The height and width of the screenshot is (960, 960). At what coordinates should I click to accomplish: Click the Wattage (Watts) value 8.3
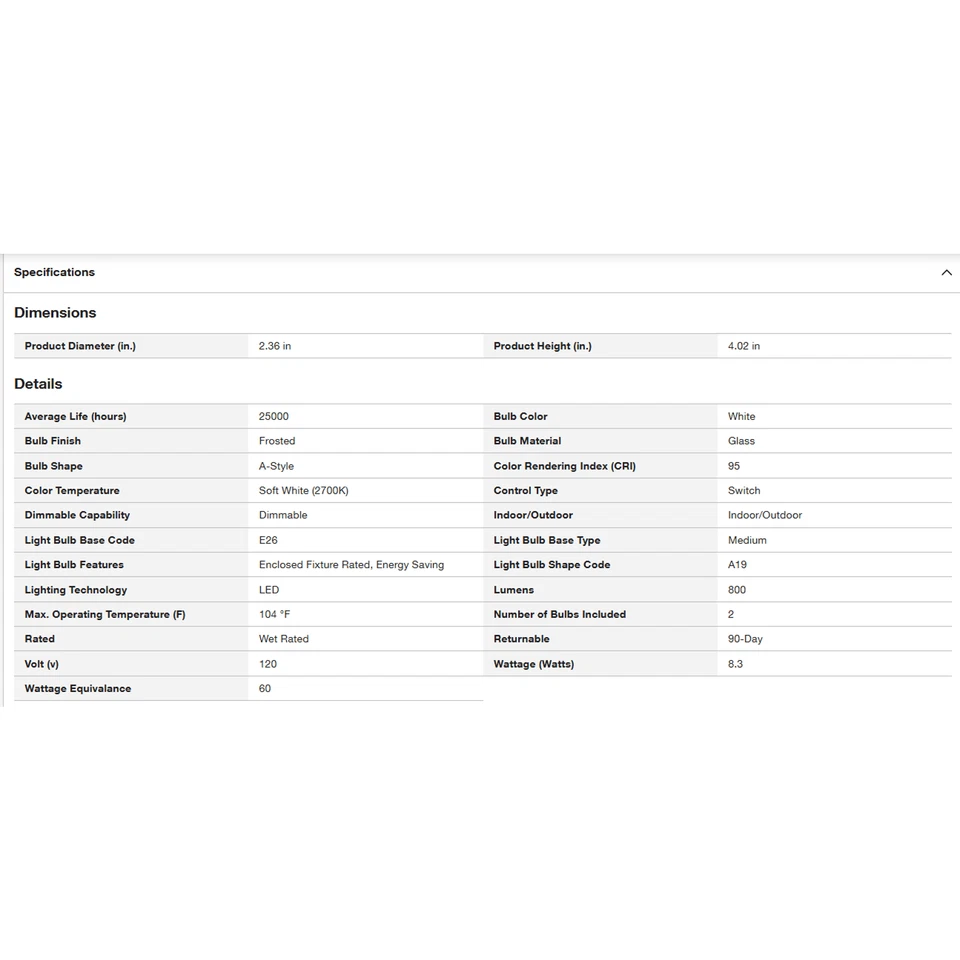(x=735, y=664)
